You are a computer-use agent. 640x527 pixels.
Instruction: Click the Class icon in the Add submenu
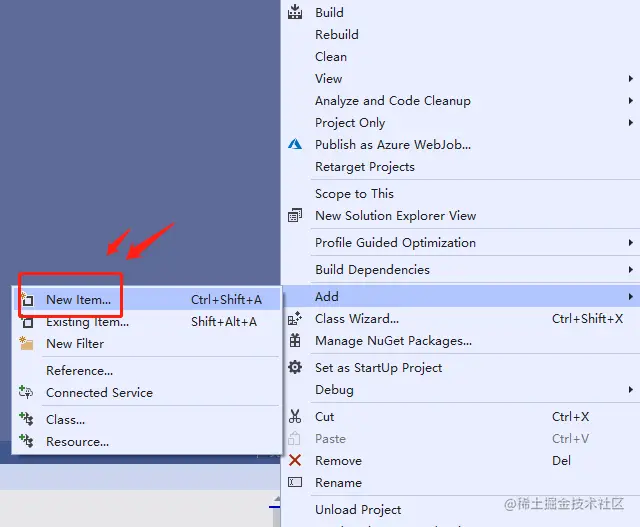pyautogui.click(x=26, y=419)
